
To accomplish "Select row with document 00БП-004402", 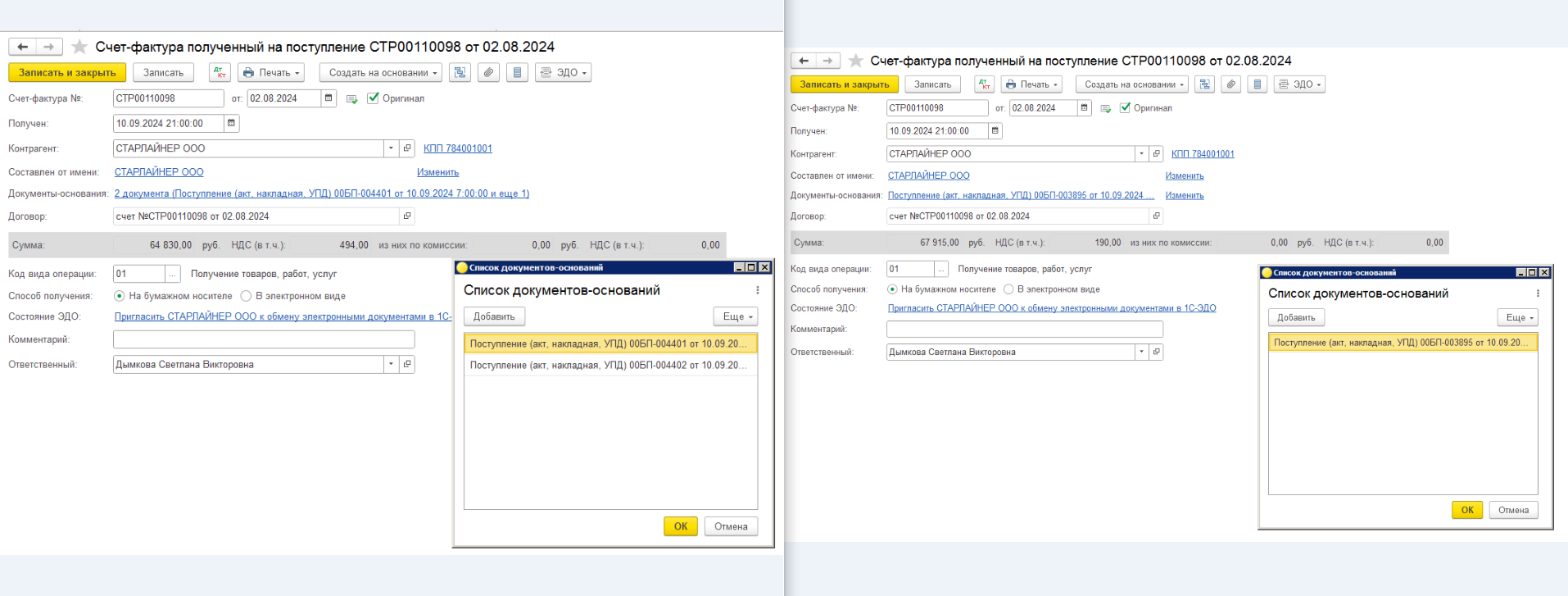I will [608, 366].
